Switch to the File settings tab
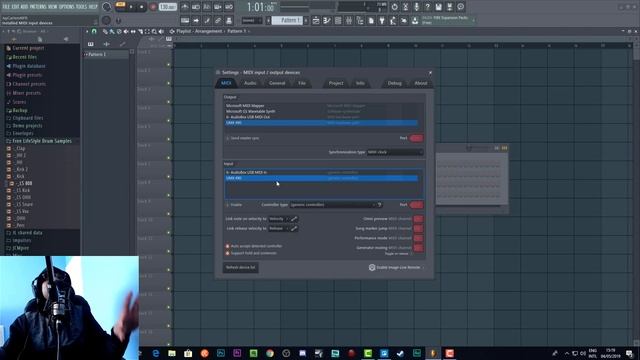 [x=302, y=83]
